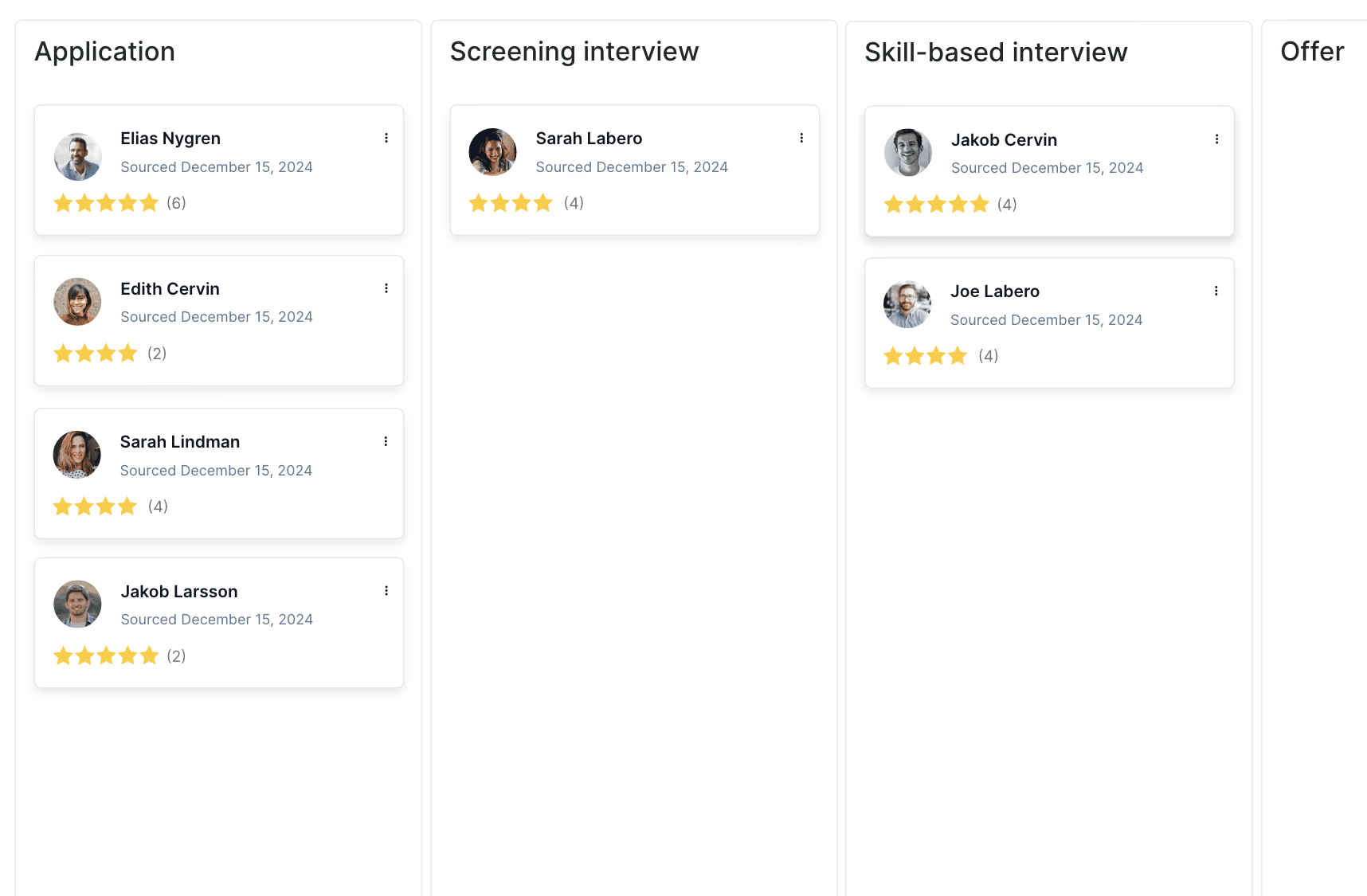Click review count (6) on Elias Nygren
Viewport: 1367px width, 896px height.
[176, 203]
